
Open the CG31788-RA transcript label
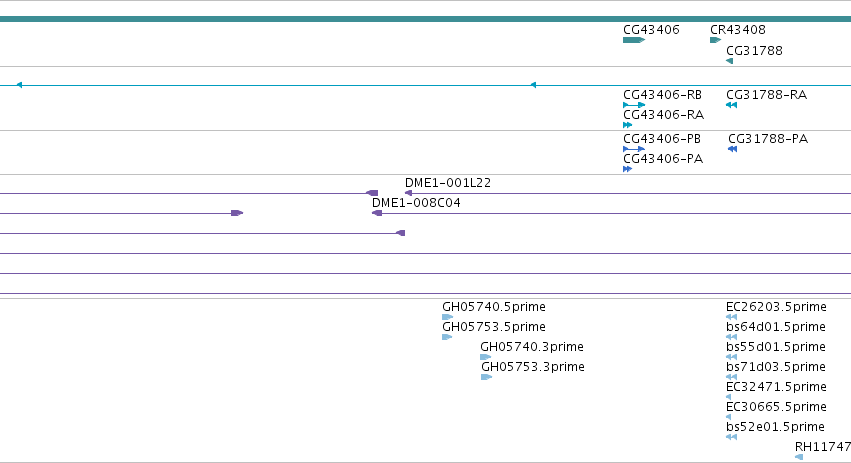[766, 95]
